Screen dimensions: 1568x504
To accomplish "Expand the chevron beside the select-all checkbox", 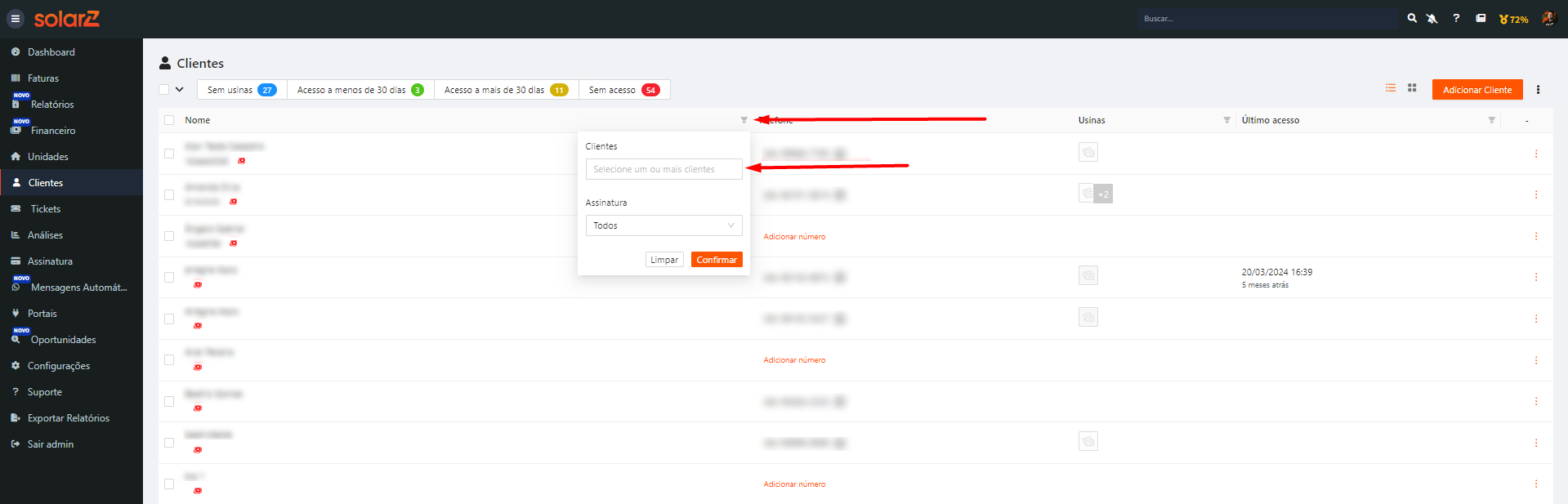I will 180,90.
